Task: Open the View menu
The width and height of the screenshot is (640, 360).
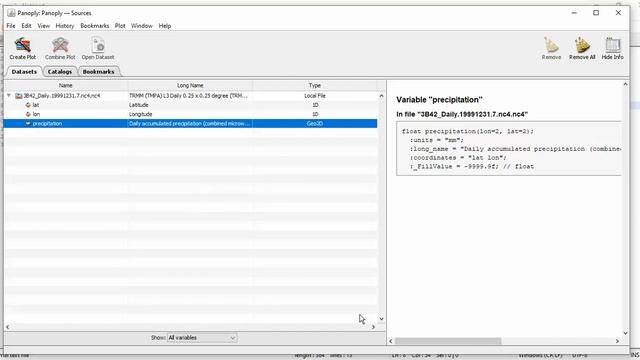Action: tap(44, 26)
